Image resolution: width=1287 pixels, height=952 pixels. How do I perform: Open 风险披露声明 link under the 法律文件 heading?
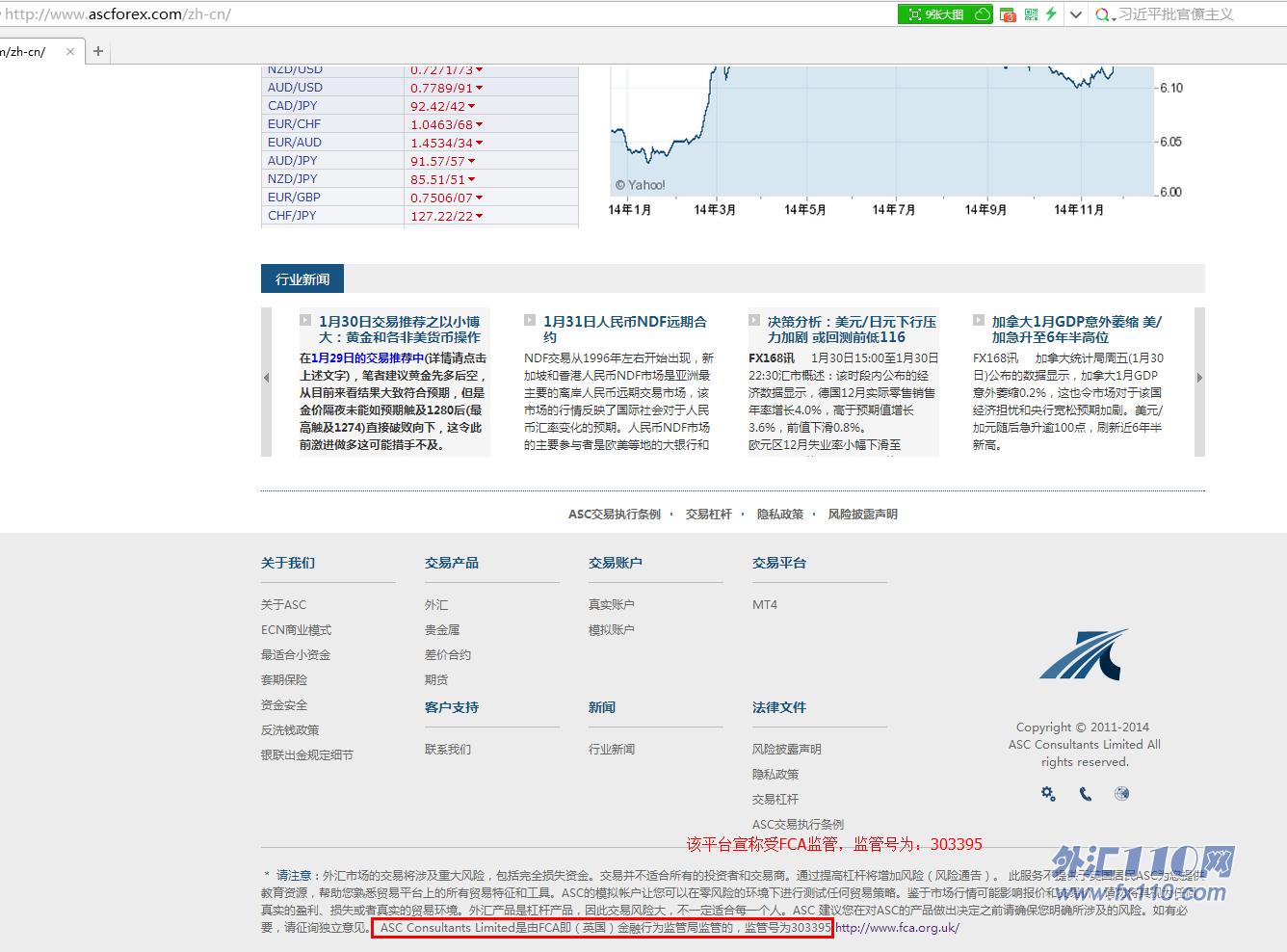787,750
